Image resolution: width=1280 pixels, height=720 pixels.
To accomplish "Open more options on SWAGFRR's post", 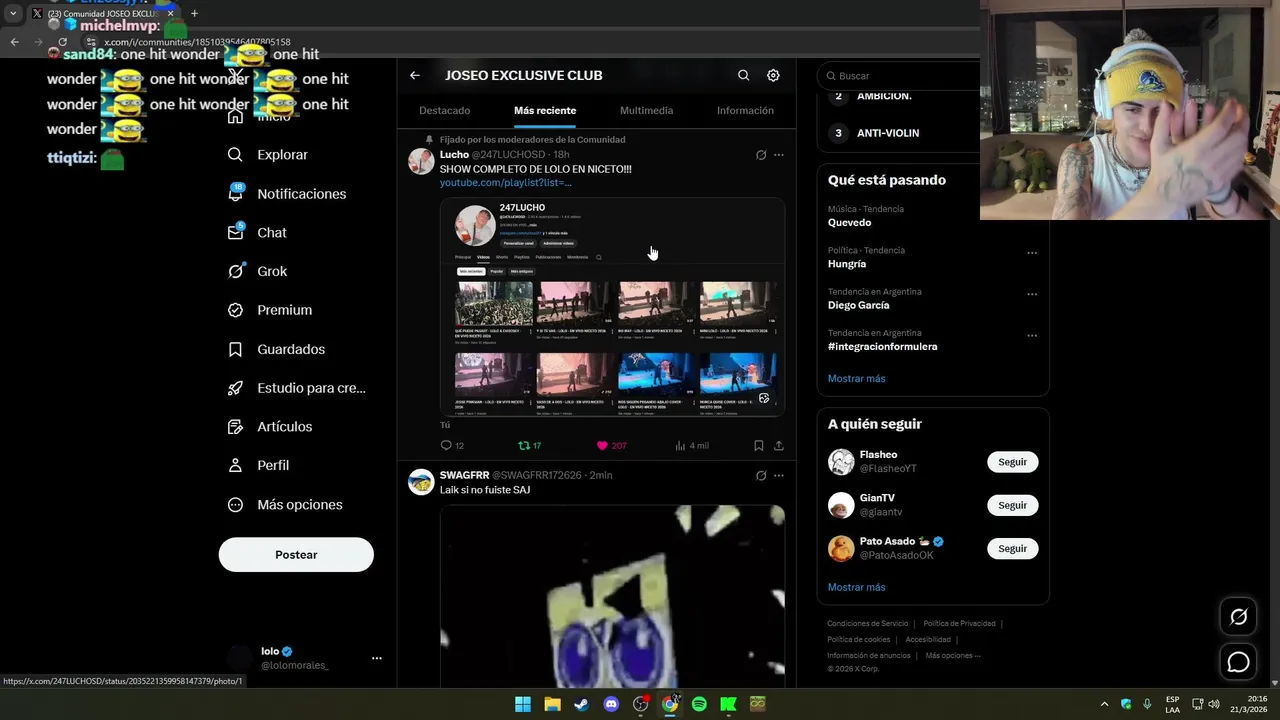I will coord(779,475).
